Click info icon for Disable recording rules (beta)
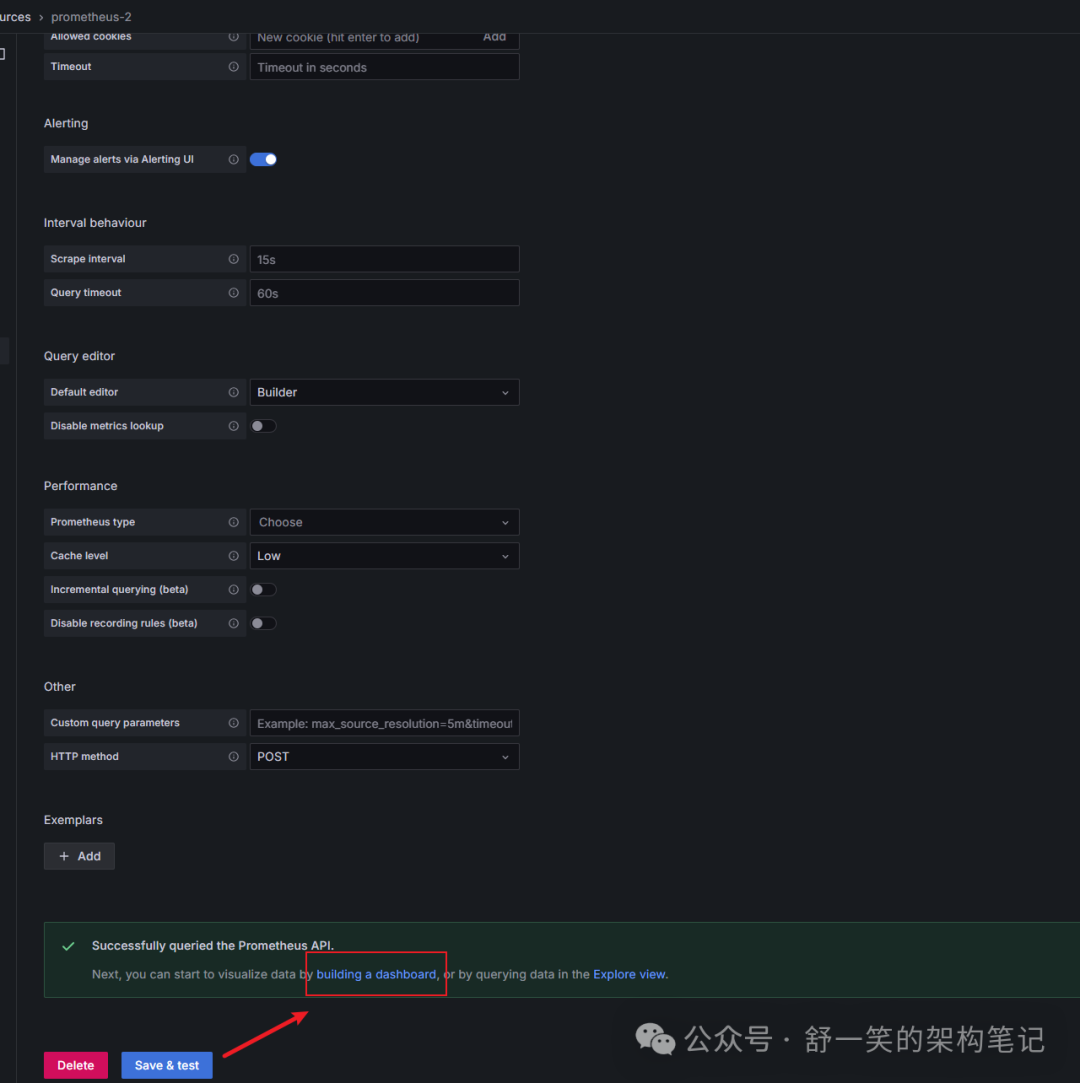Image resolution: width=1080 pixels, height=1083 pixels. point(233,624)
